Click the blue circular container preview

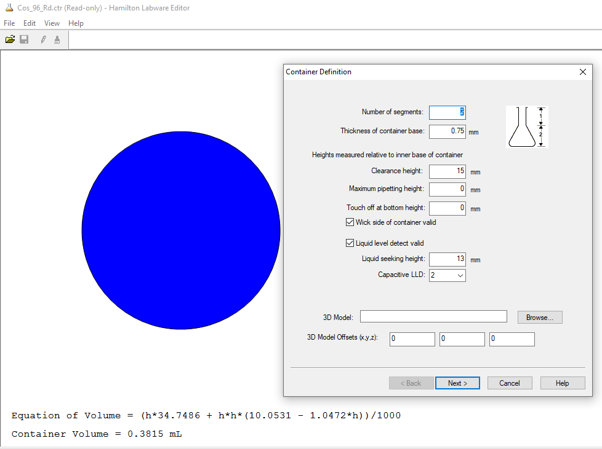181,230
